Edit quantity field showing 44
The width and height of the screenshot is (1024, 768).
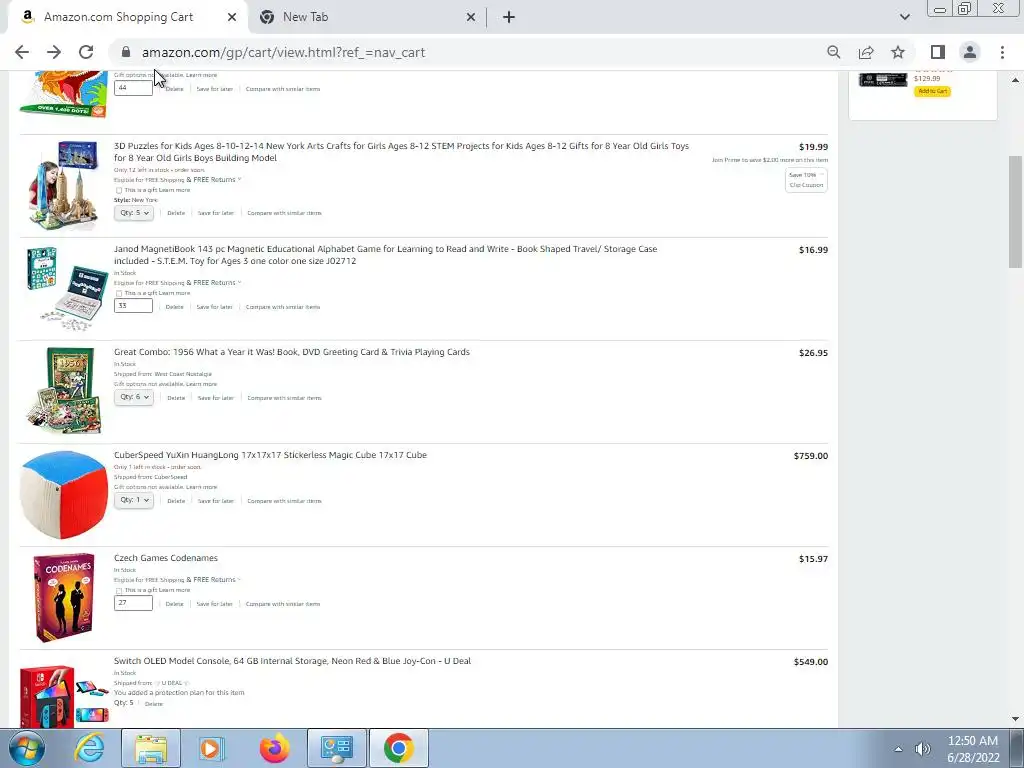point(133,88)
